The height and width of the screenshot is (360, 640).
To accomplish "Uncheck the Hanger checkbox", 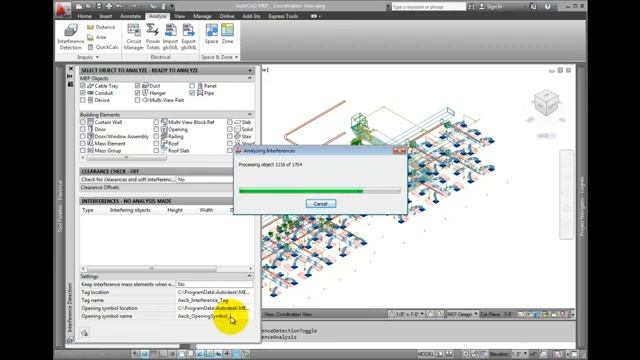I will pyautogui.click(x=138, y=93).
